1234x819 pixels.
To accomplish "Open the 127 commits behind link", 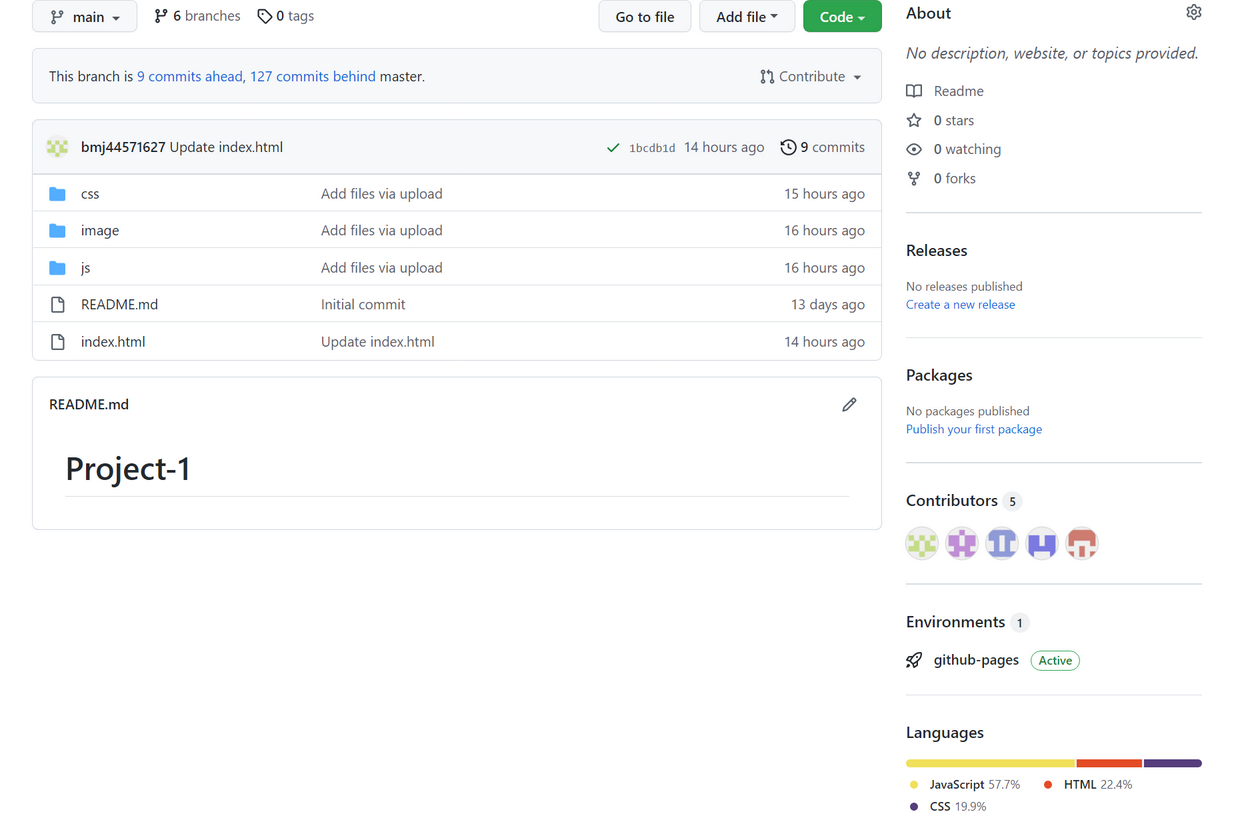I will click(x=313, y=76).
